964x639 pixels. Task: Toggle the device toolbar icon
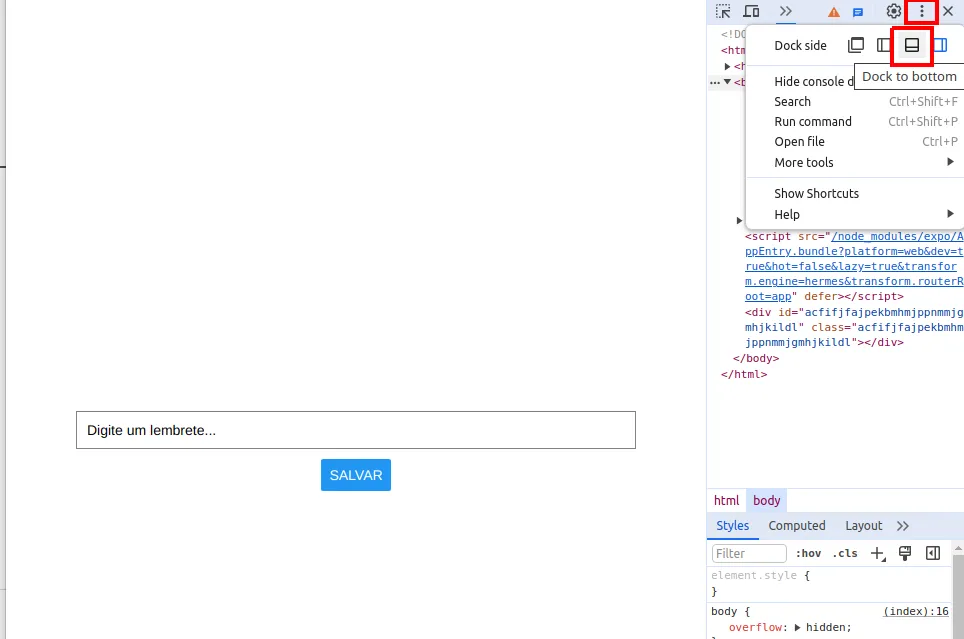pos(751,11)
